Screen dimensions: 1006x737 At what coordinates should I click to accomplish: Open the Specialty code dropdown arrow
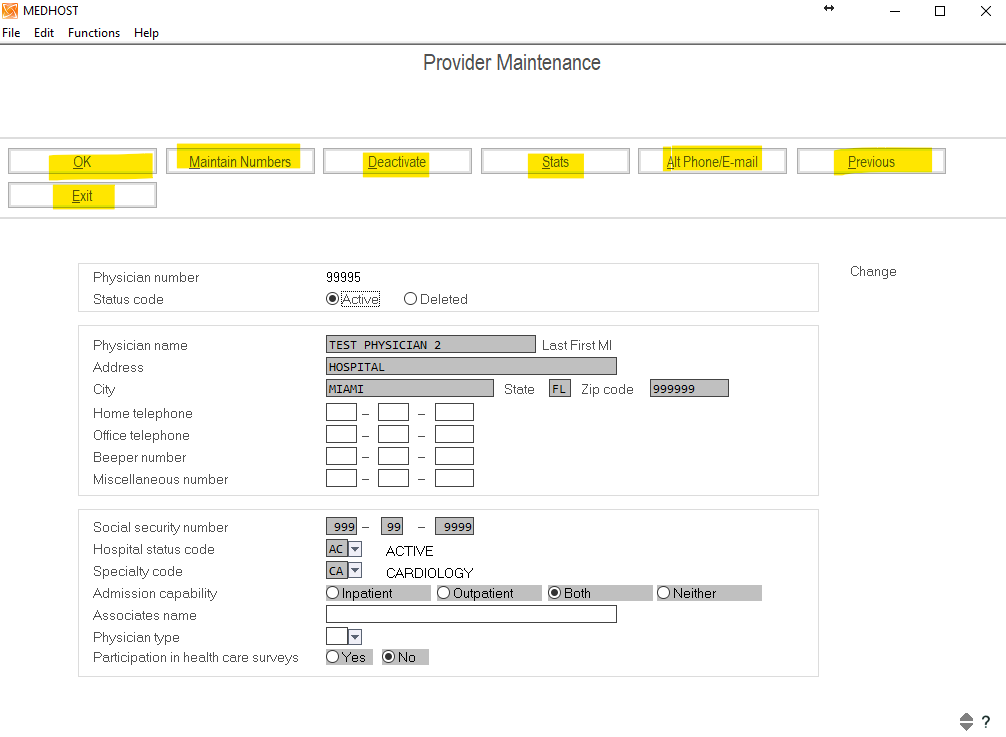[x=355, y=572]
